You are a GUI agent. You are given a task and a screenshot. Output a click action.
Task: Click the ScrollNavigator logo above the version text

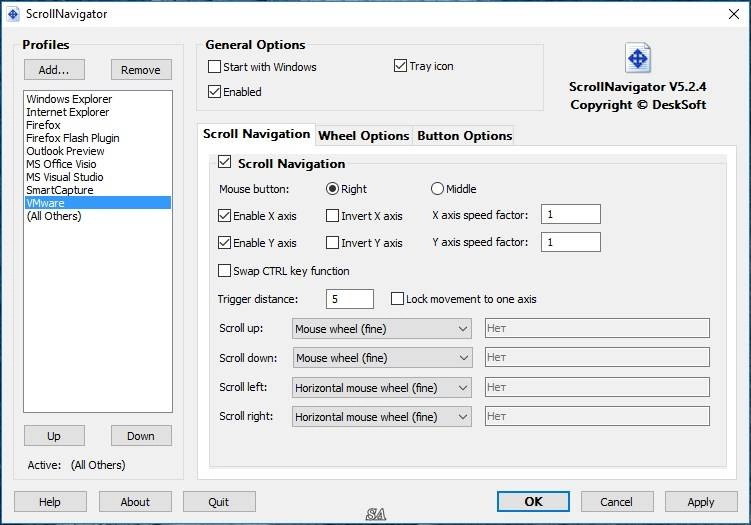coord(637,58)
